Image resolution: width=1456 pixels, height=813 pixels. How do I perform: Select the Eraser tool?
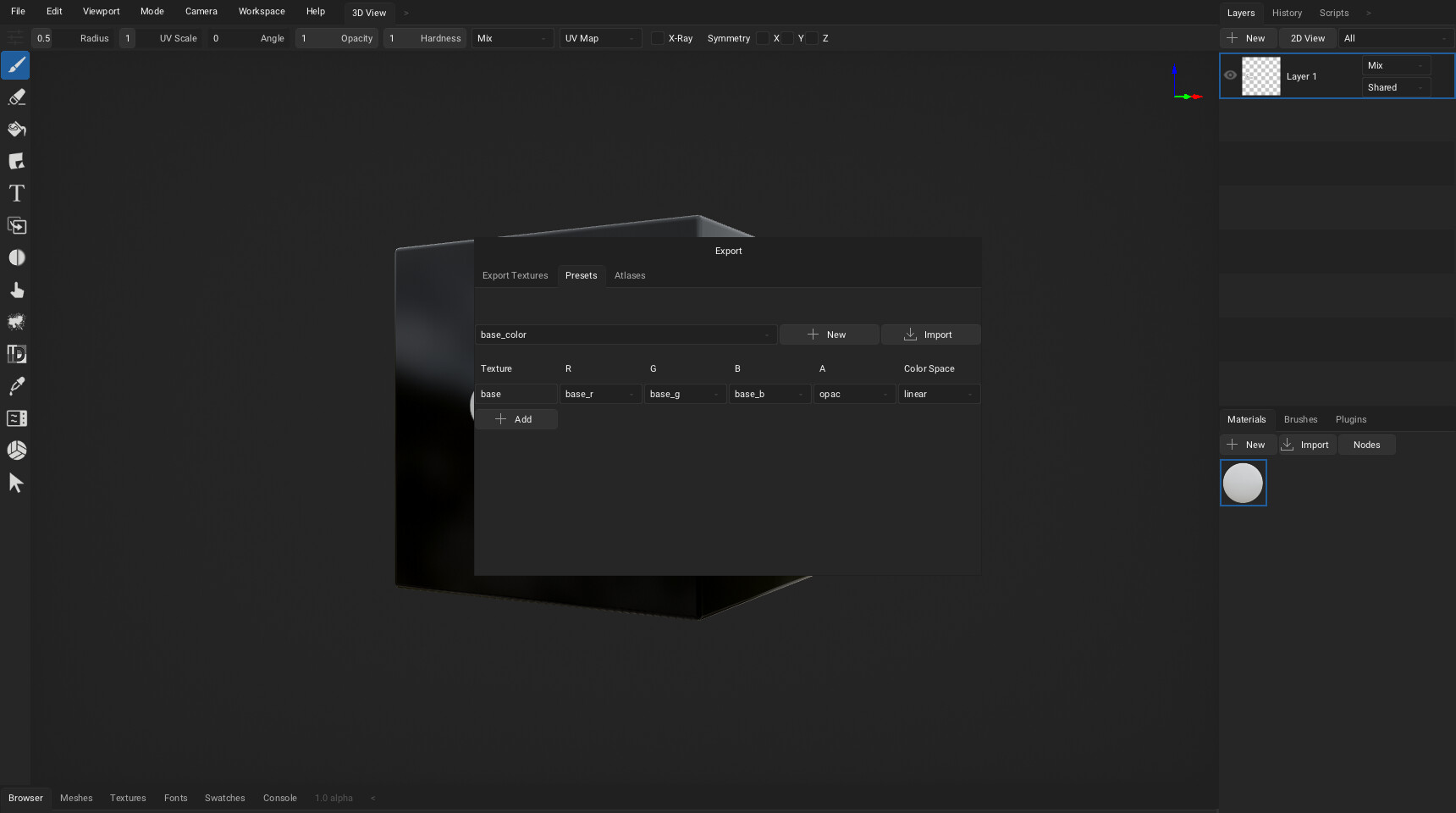[x=16, y=97]
